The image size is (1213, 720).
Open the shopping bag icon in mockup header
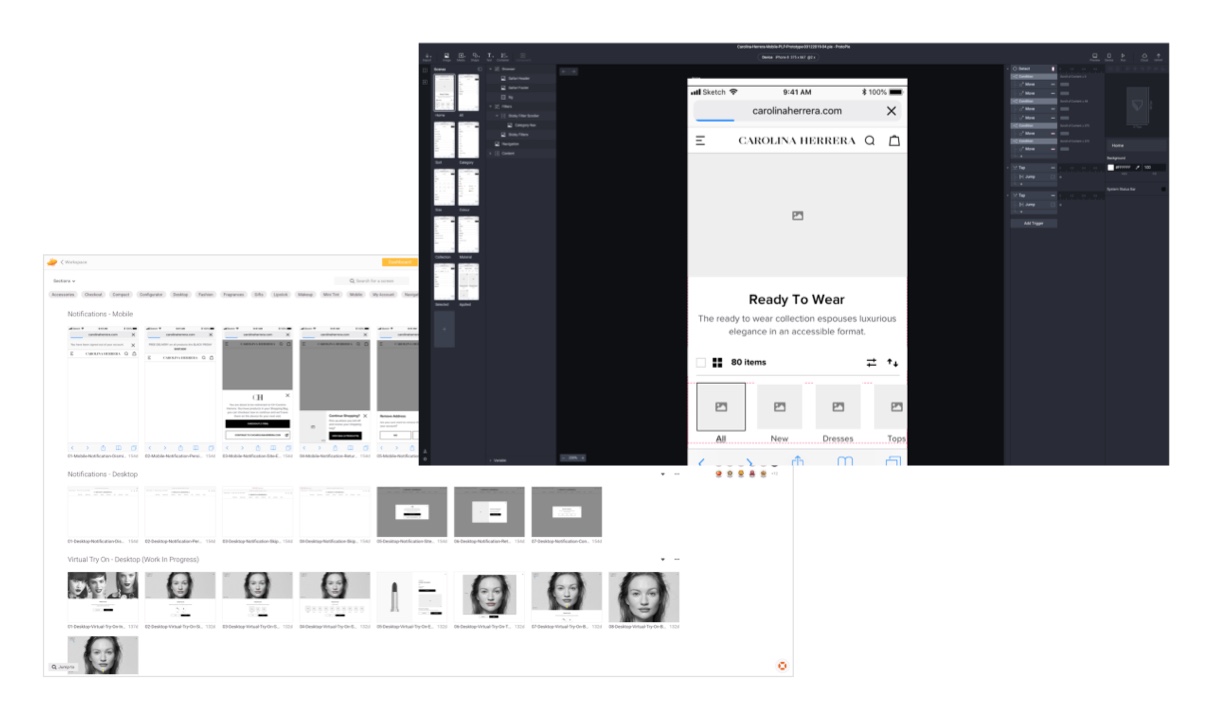click(894, 141)
